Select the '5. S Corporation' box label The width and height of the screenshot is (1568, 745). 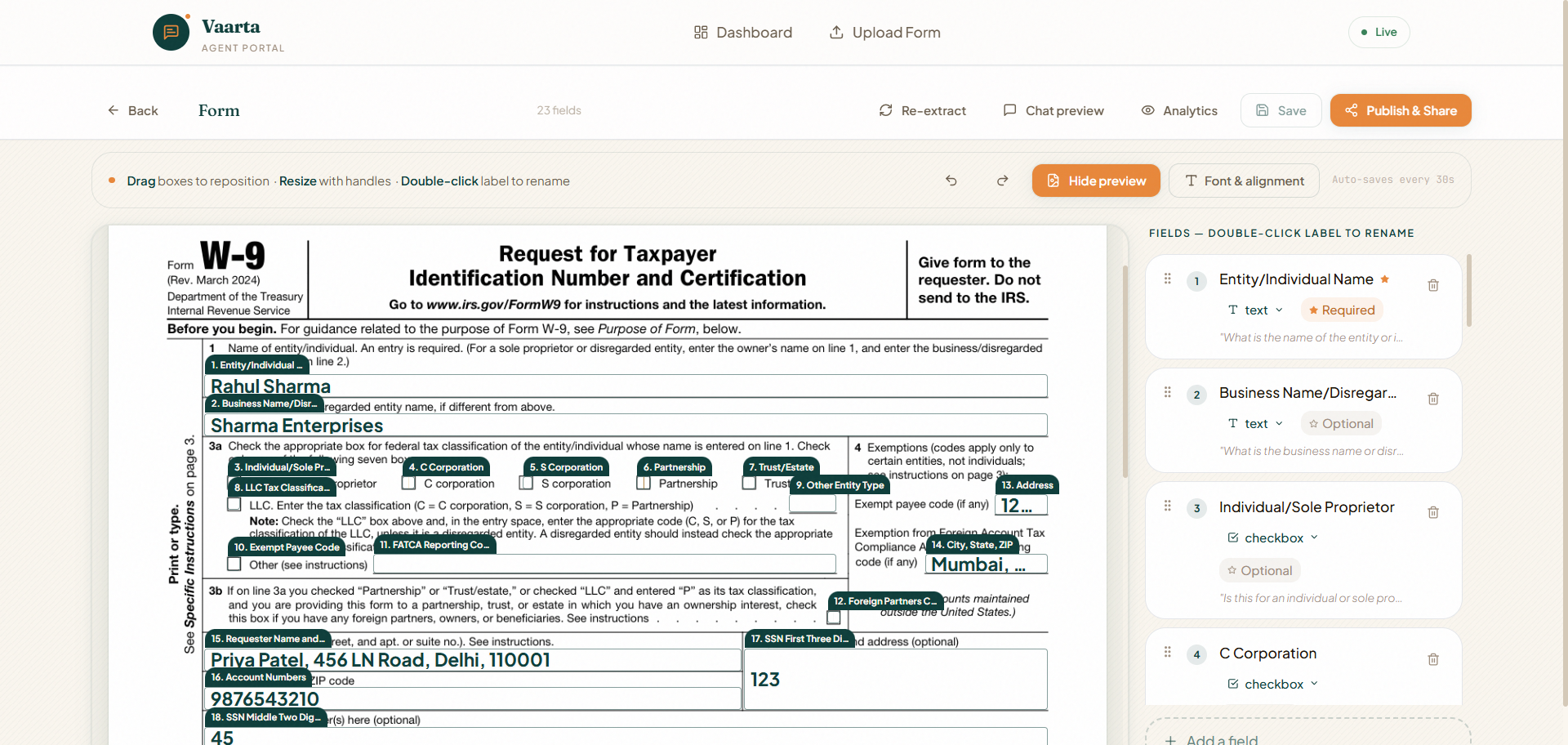click(x=566, y=467)
